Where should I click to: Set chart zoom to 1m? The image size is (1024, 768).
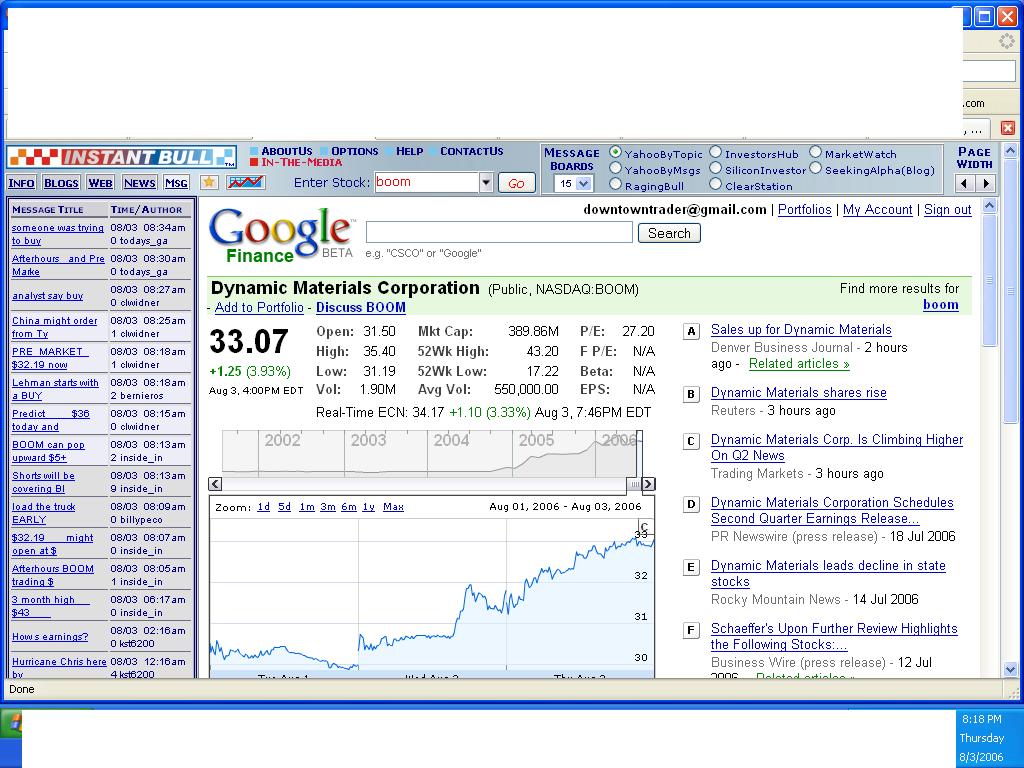pyautogui.click(x=307, y=507)
